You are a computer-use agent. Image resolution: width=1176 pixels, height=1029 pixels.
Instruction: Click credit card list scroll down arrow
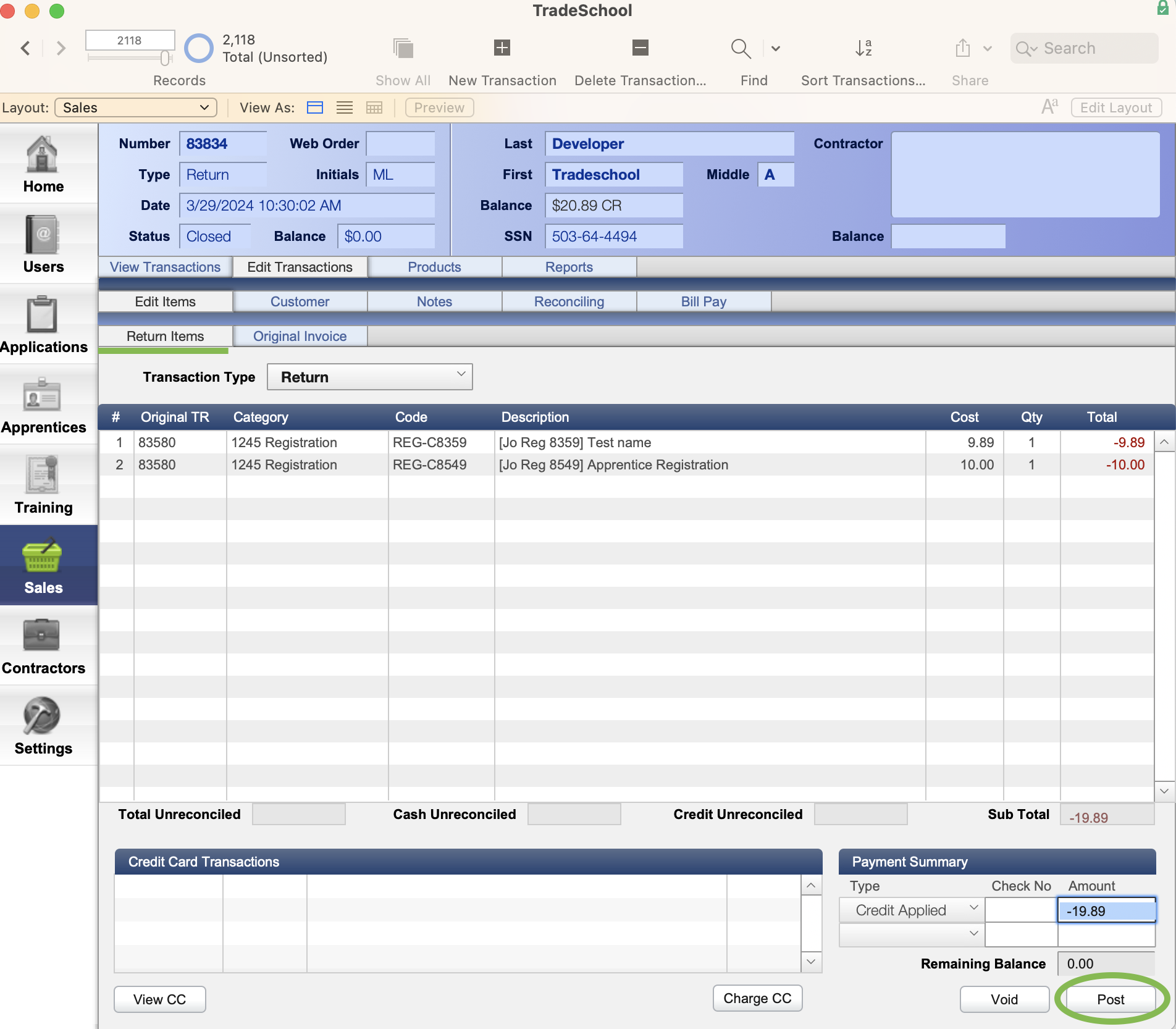(x=811, y=962)
